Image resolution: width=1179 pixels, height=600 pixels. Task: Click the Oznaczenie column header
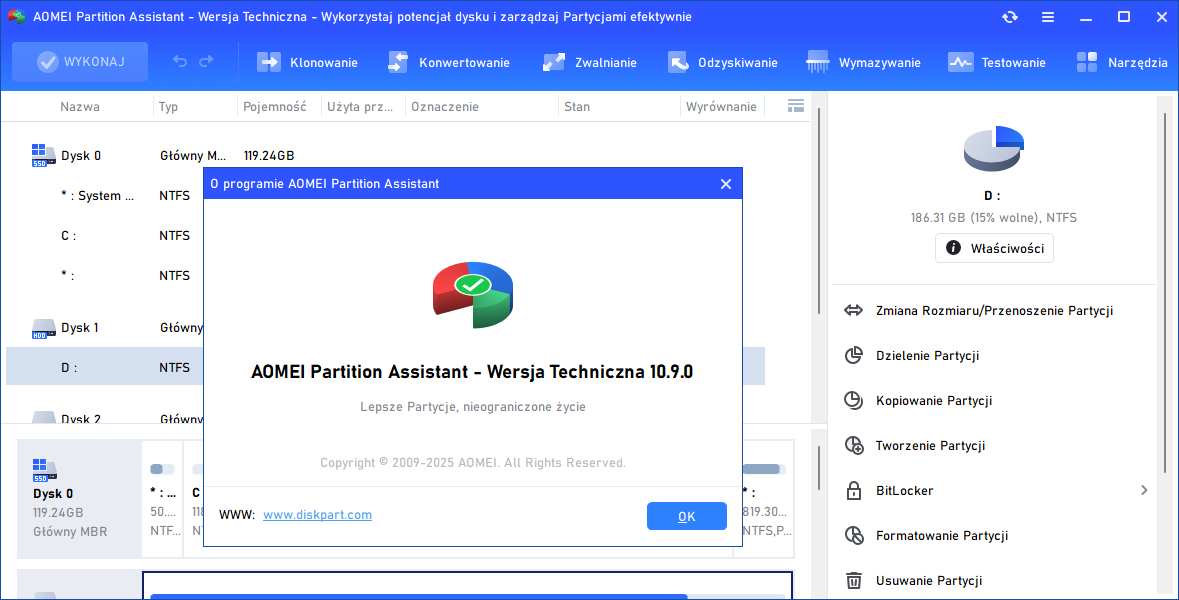[x=444, y=107]
